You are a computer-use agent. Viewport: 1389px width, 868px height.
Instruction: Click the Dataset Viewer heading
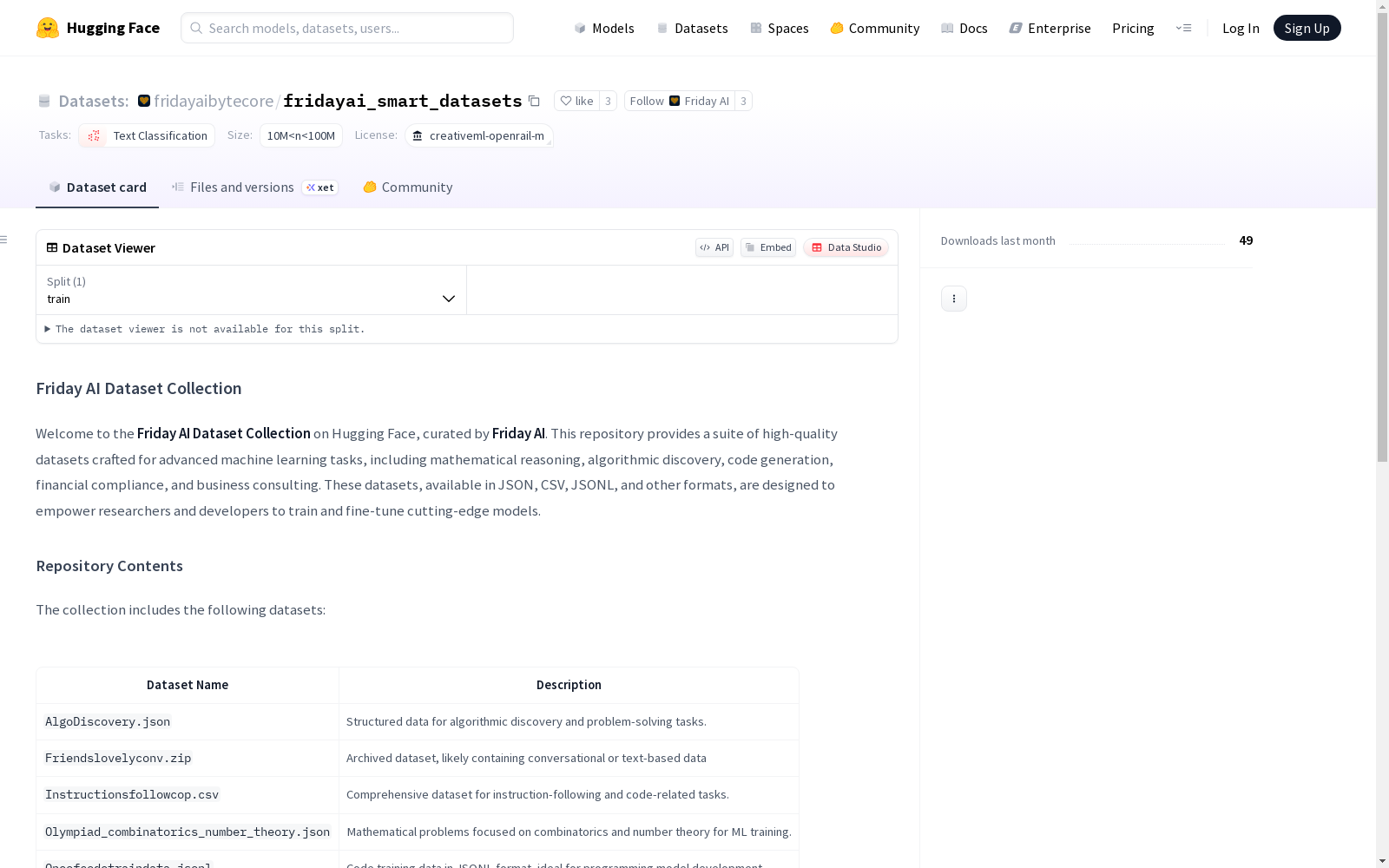tap(101, 247)
